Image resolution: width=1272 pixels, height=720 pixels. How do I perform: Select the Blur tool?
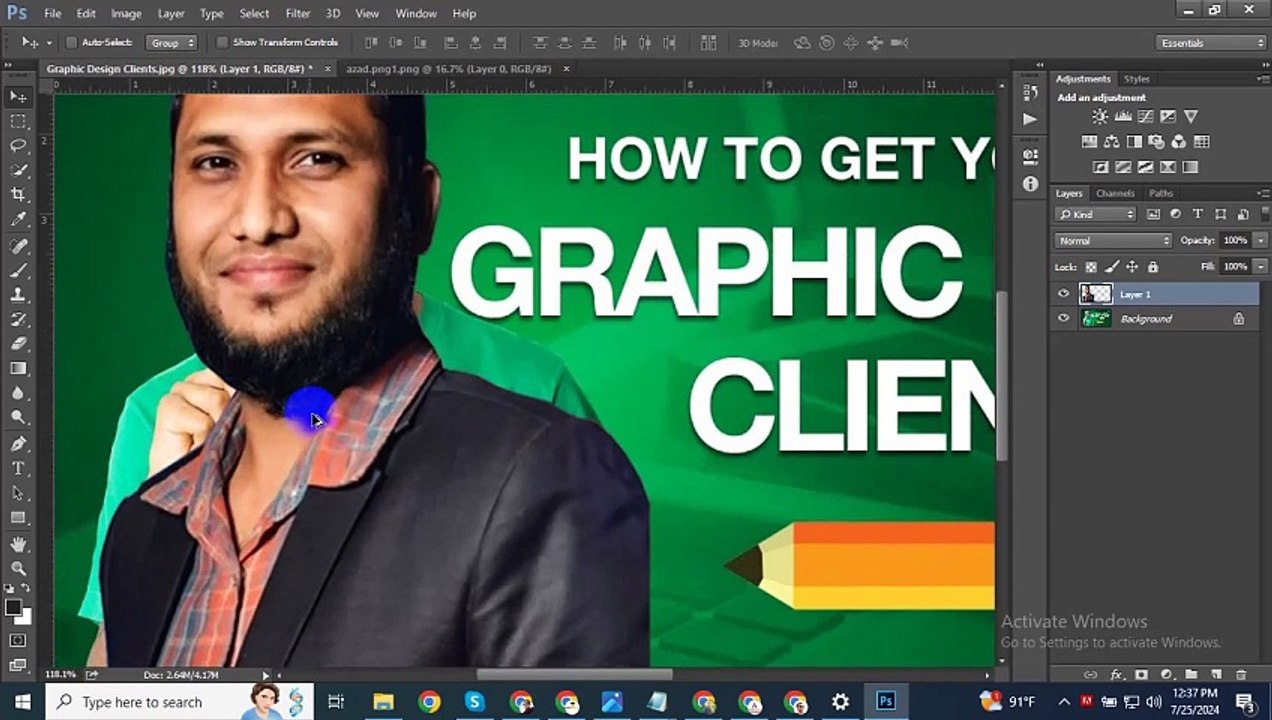coord(18,394)
